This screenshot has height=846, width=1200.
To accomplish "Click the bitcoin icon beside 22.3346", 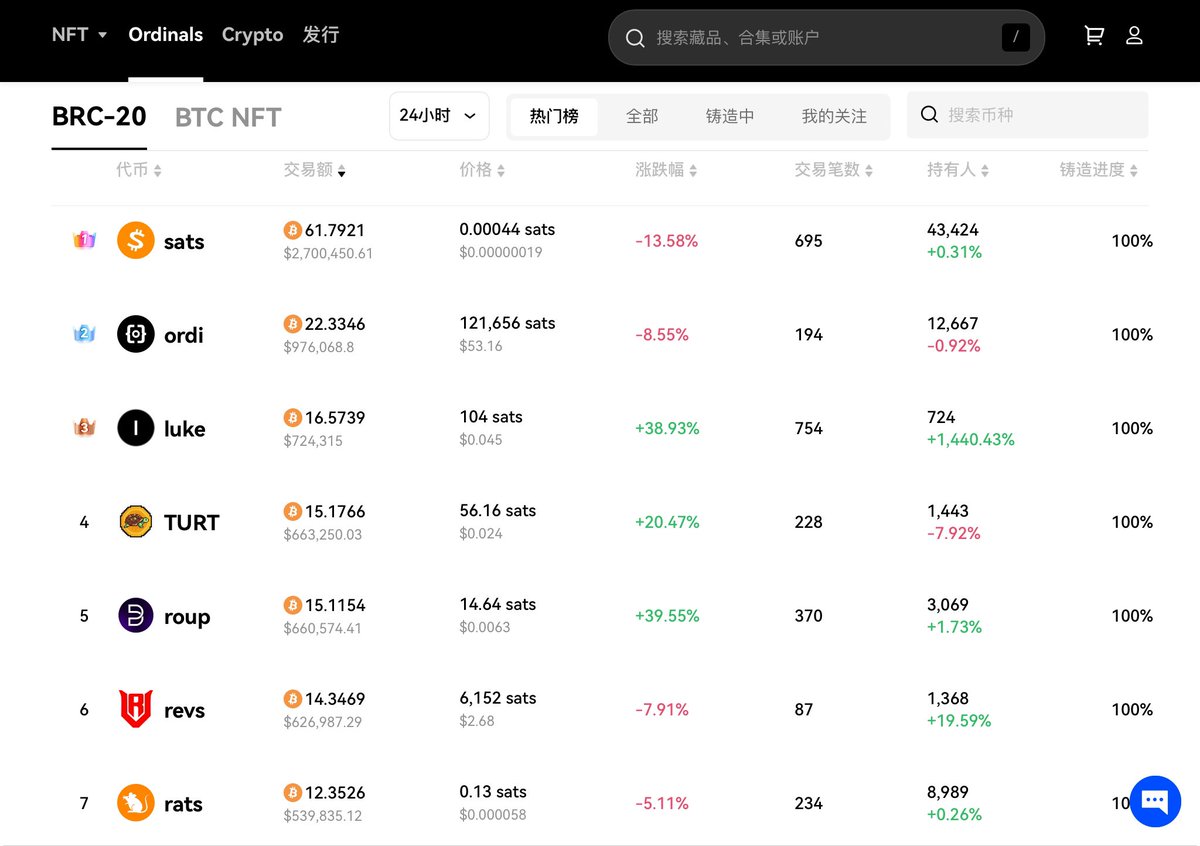I will point(292,324).
